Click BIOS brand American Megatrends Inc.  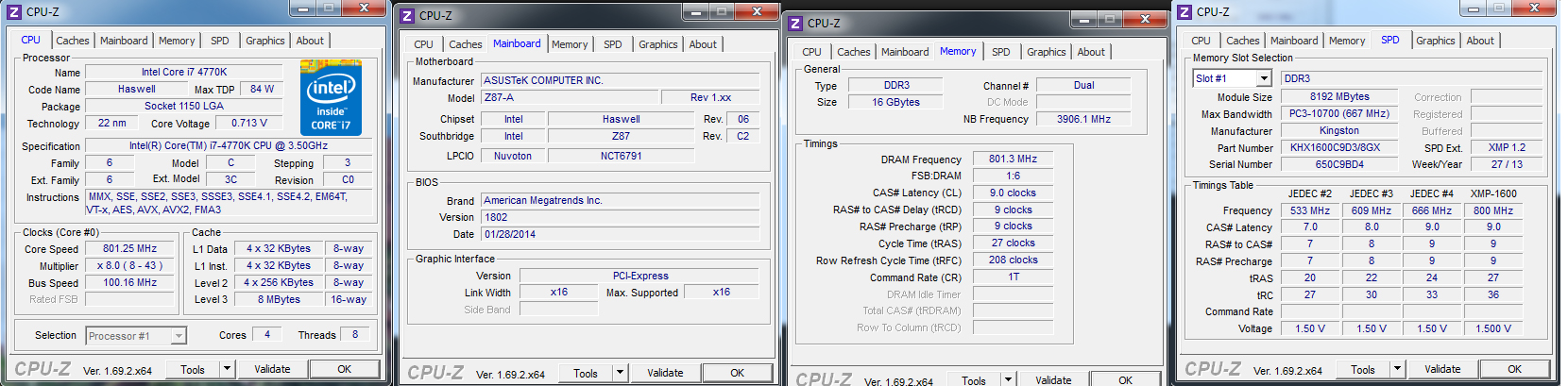pyautogui.click(x=621, y=200)
